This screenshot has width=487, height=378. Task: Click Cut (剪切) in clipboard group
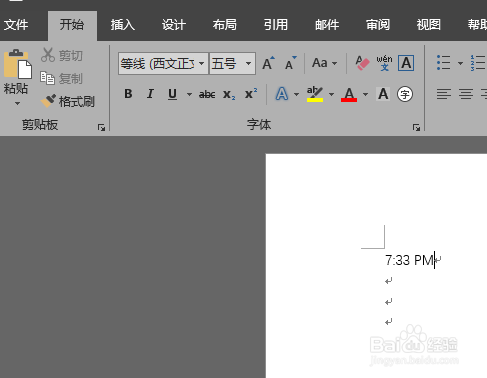click(62, 55)
